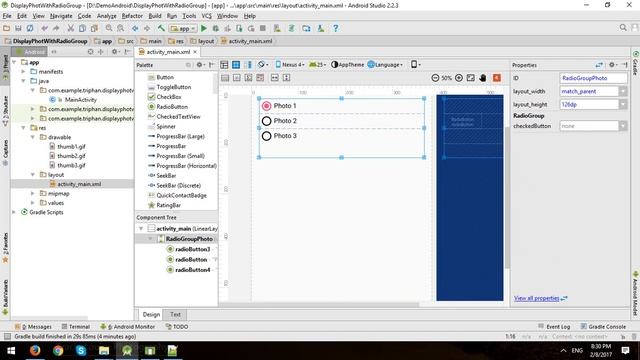
Task: Click Stop square icon in toolbar
Action: point(263,28)
